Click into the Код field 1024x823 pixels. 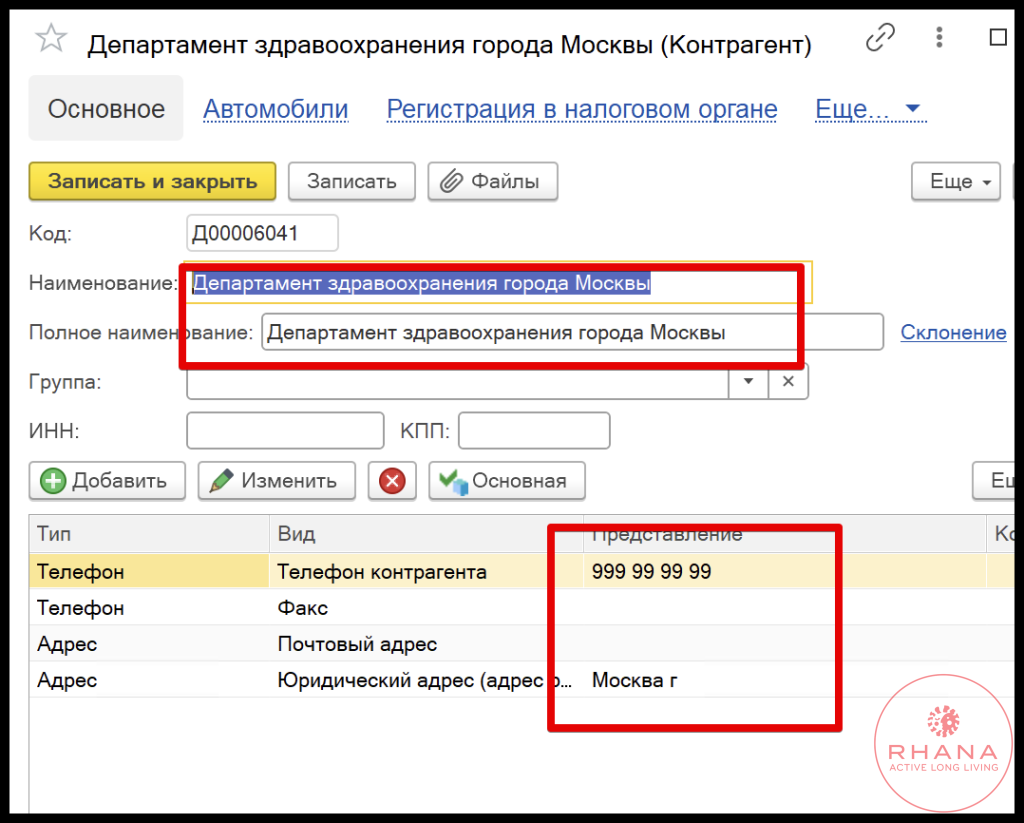tap(262, 233)
